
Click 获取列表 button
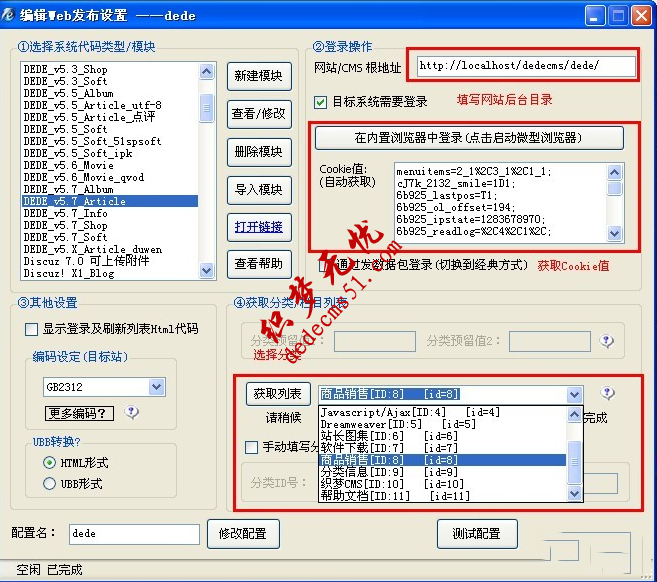[278, 393]
